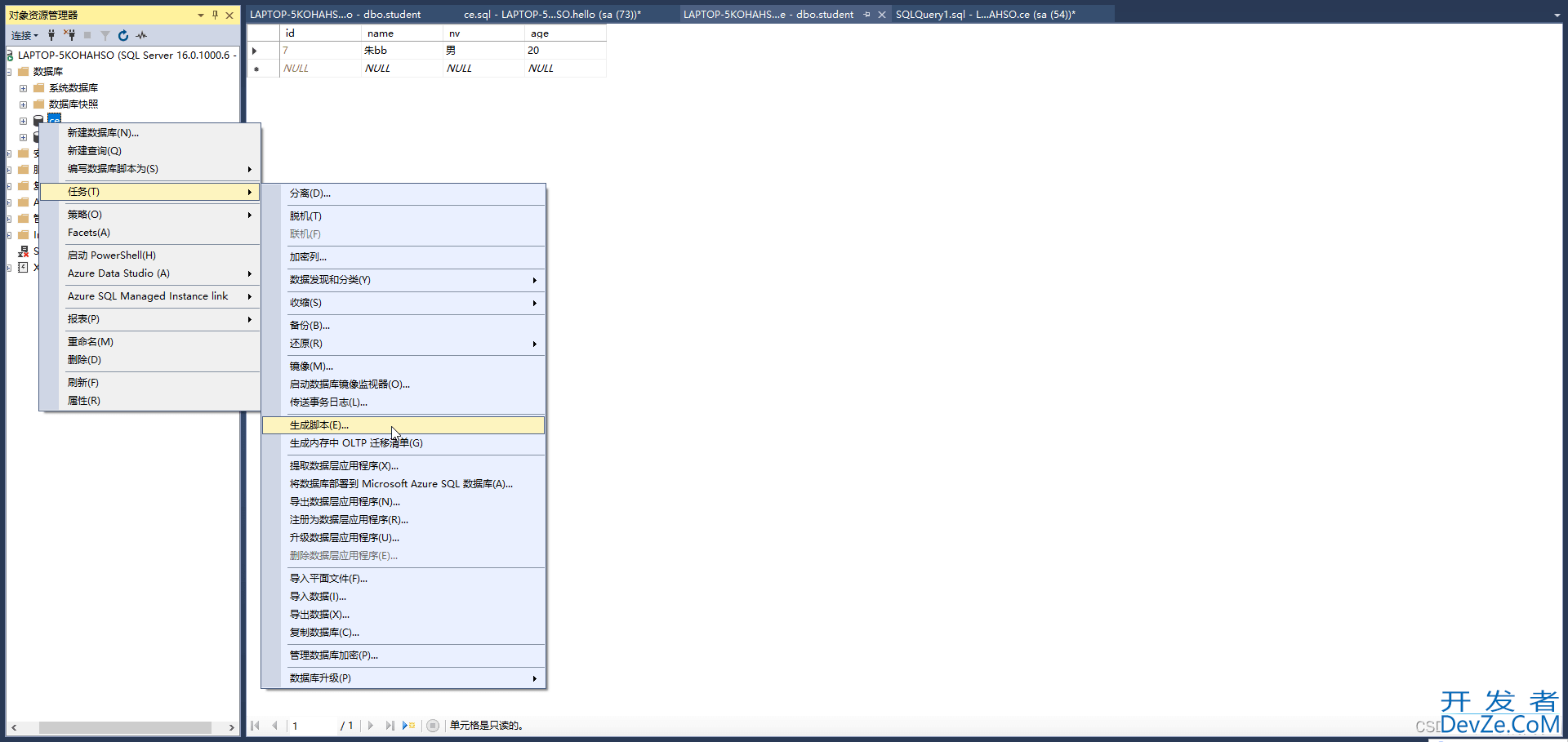Open the 策略(O) submenu

[150, 215]
